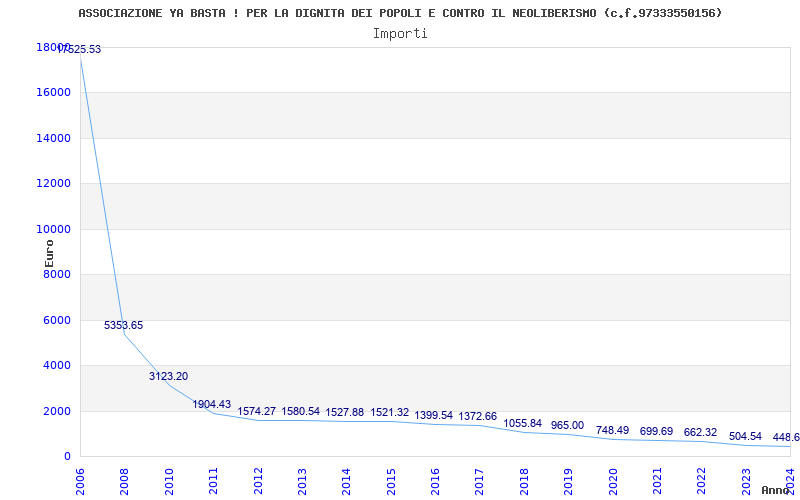This screenshot has width=800, height=500.
Task: Click the x-axis year 2018
Action: (524, 481)
